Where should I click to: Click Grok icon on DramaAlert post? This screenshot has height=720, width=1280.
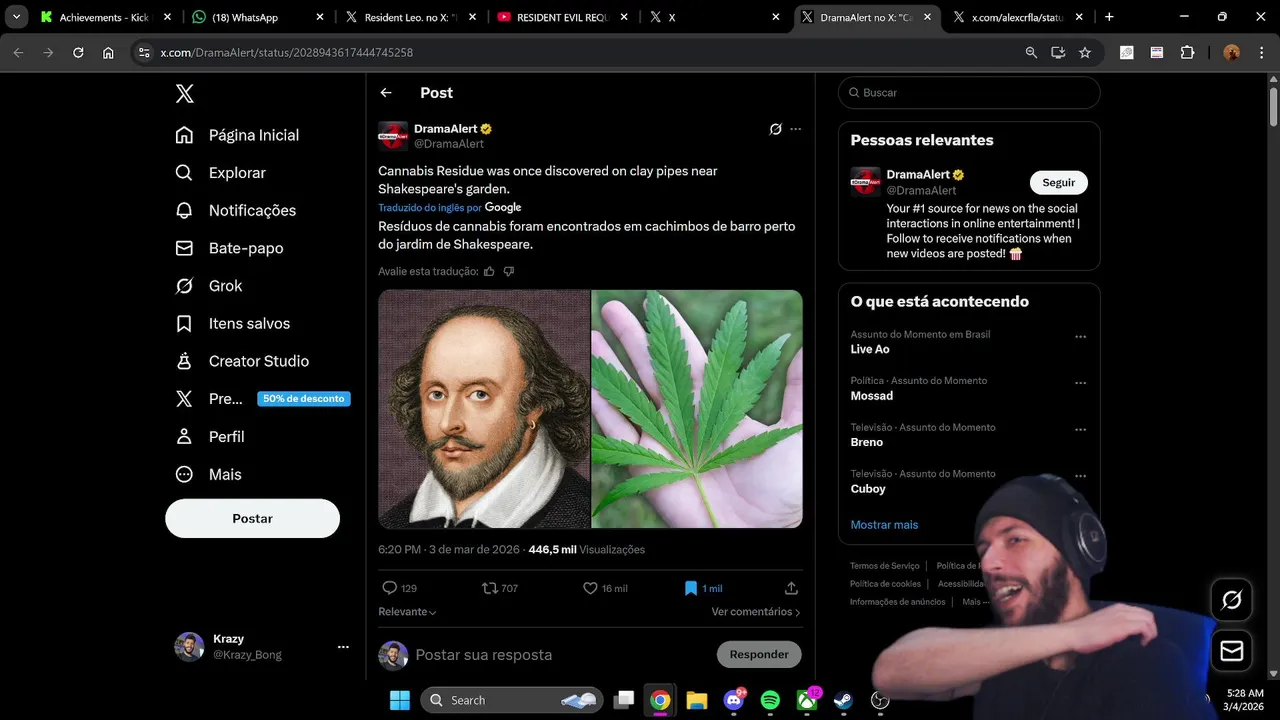pos(775,129)
